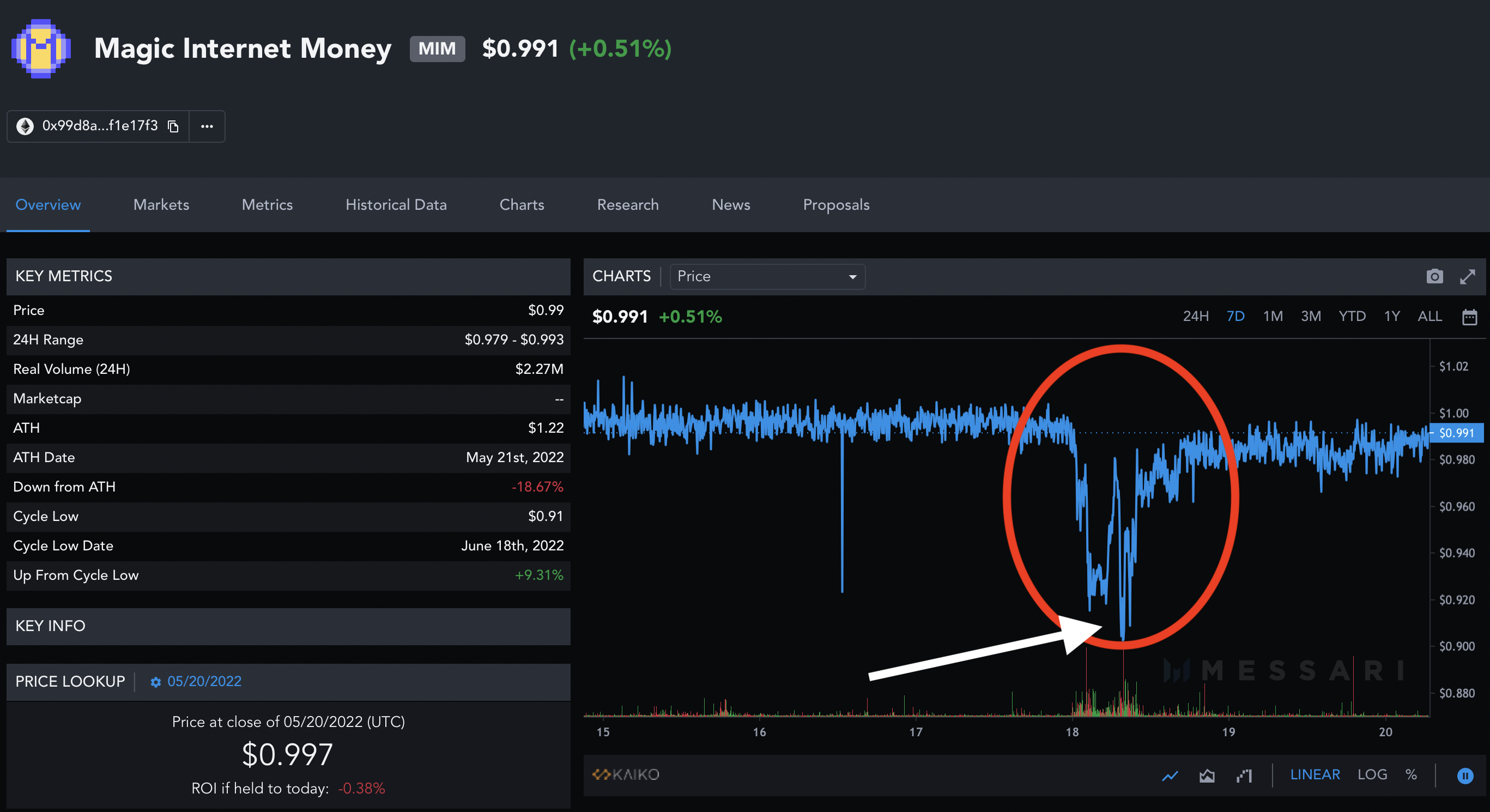Select candlestick chart style icon
Viewport: 1490px width, 812px height.
[x=1244, y=775]
